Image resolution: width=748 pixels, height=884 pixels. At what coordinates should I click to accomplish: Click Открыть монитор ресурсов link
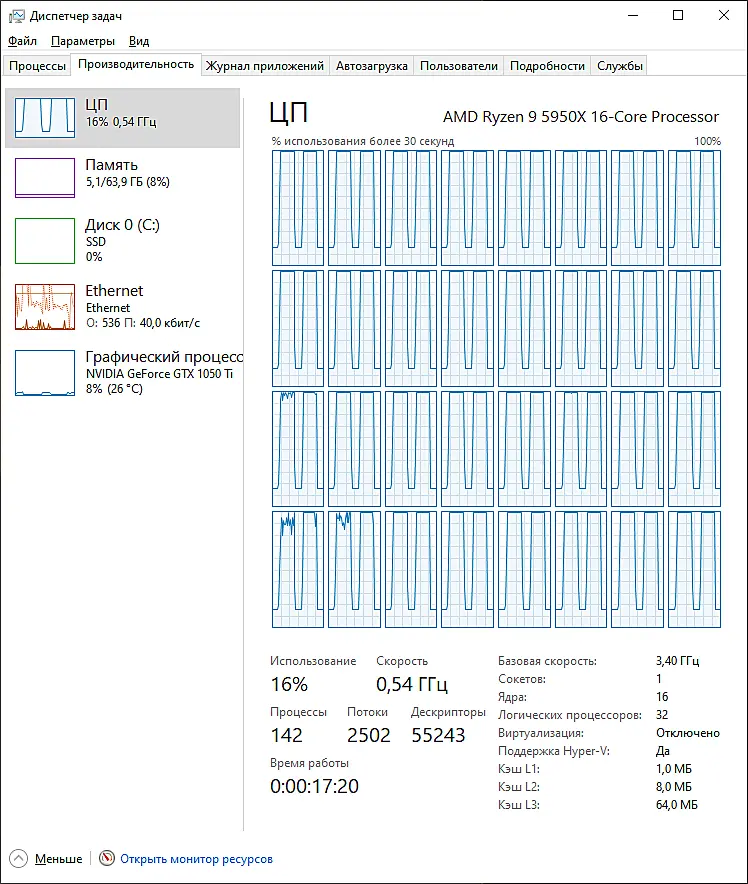[x=196, y=859]
